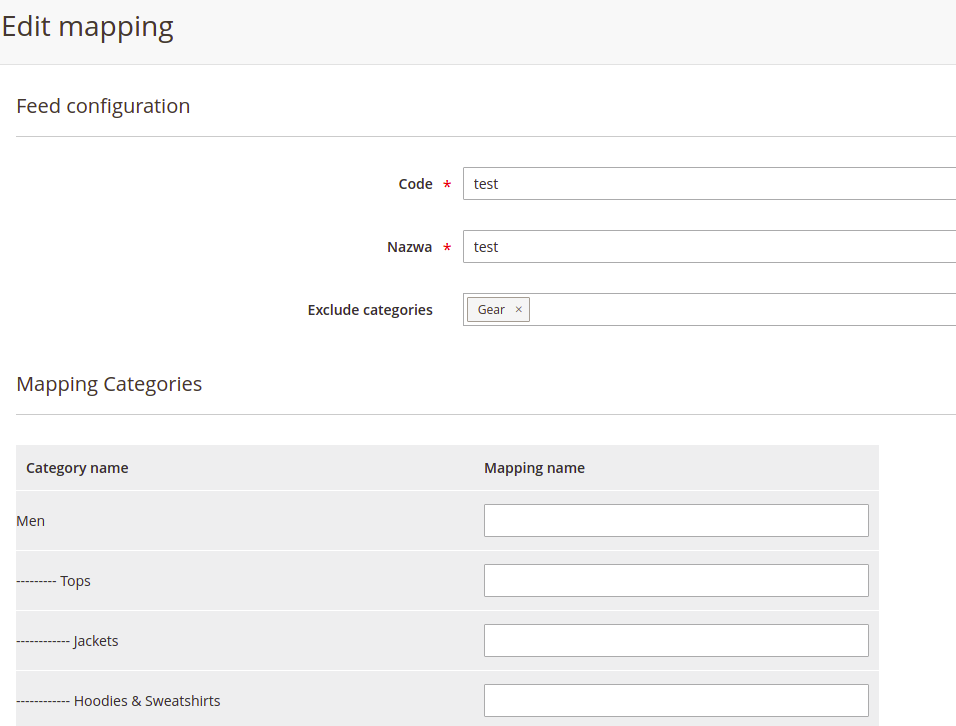Focus the Men mapping name field
Viewport: 956px width, 726px height.
pyautogui.click(x=676, y=521)
